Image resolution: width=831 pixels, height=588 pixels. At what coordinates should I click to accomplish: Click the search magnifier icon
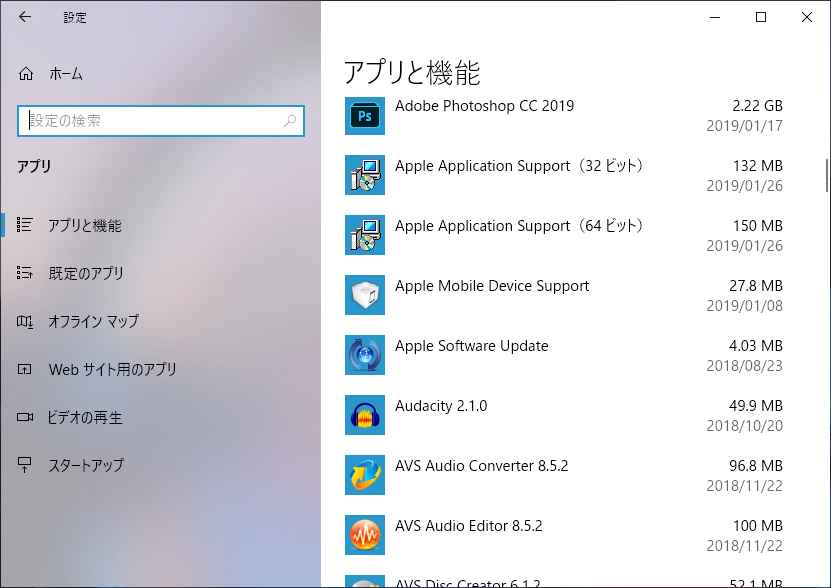[290, 121]
